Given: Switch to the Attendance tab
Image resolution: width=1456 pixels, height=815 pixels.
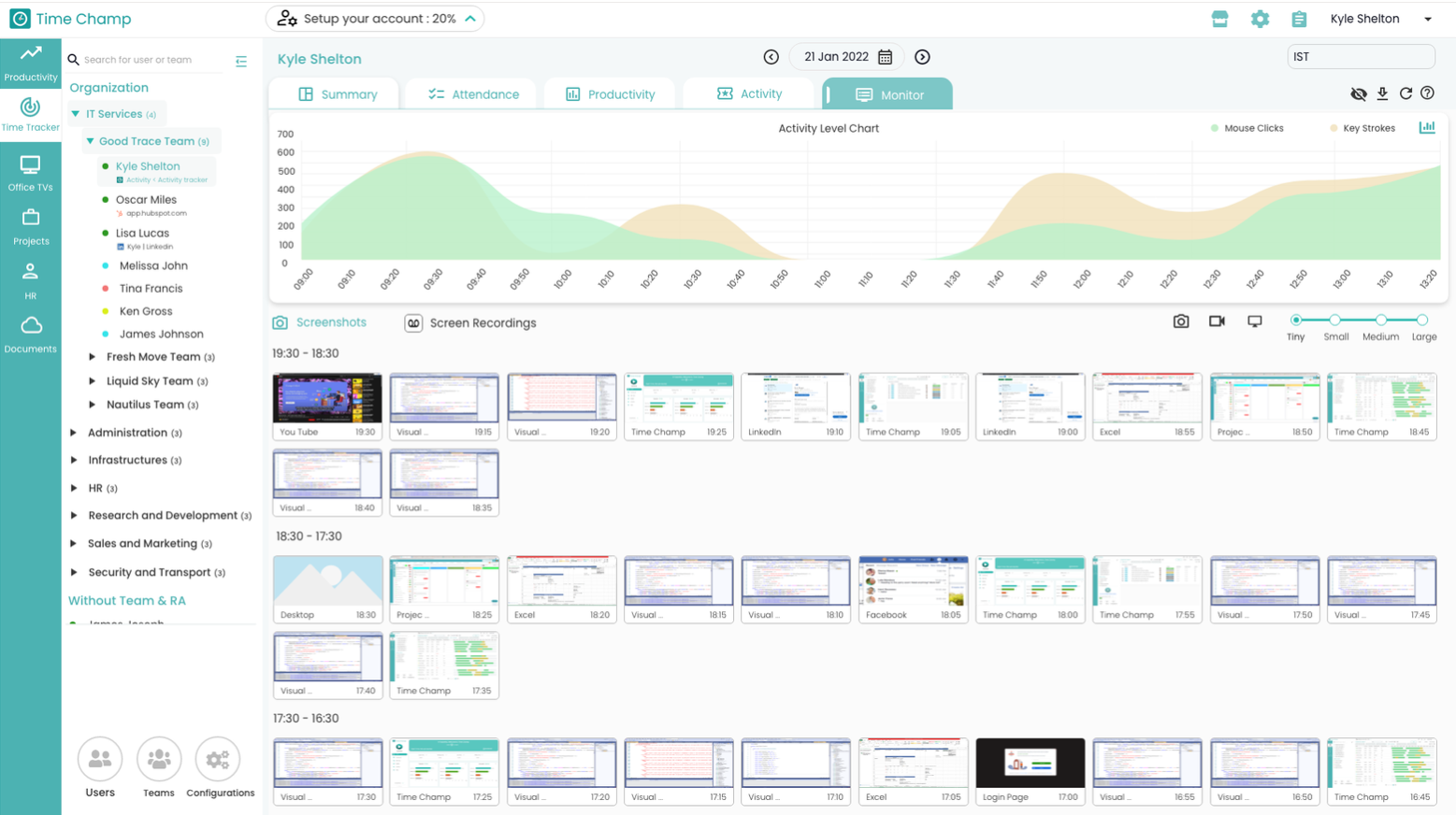Looking at the screenshot, I should [470, 93].
